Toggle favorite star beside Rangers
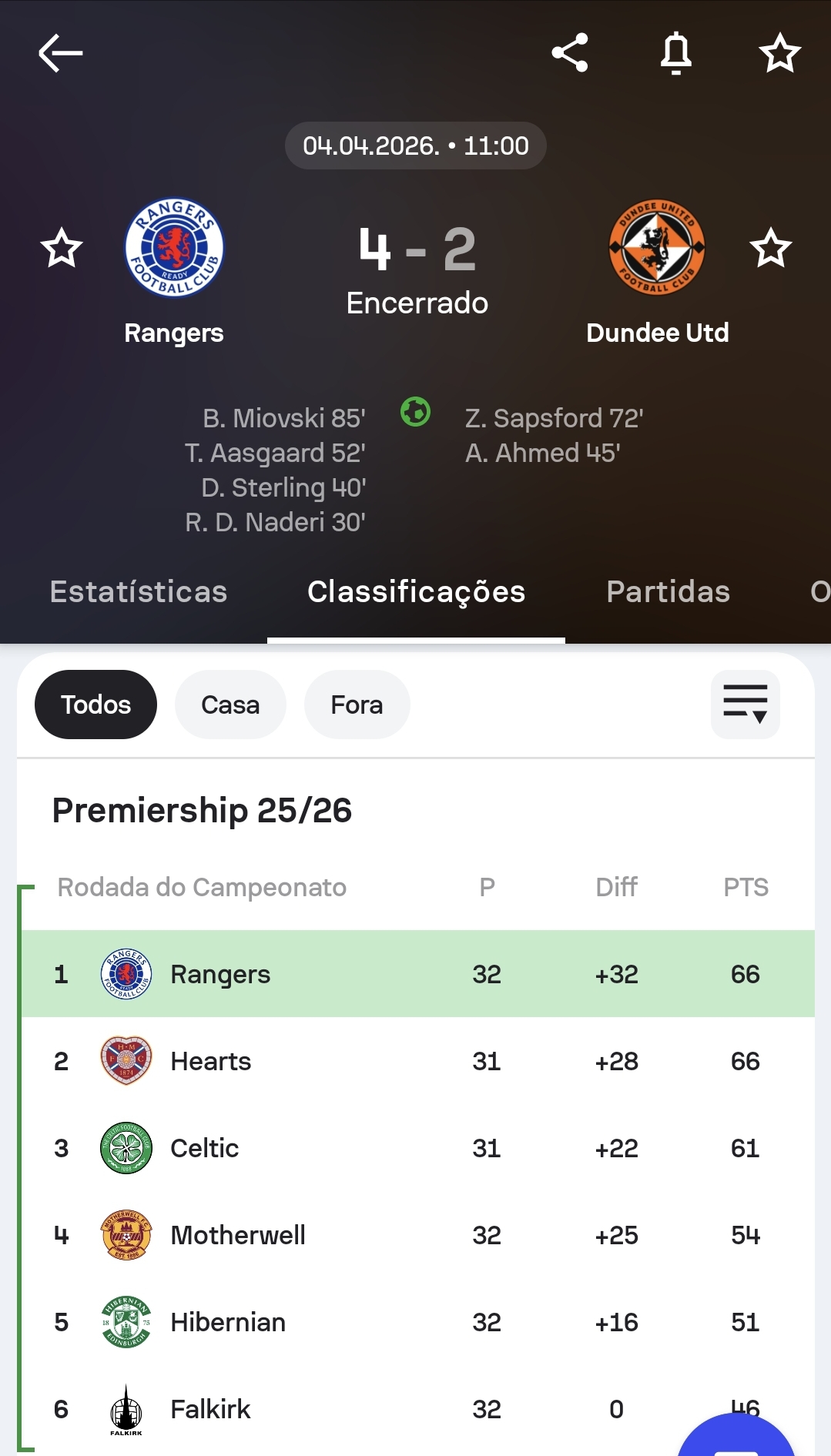Screen dimensions: 831x1456 point(62,248)
